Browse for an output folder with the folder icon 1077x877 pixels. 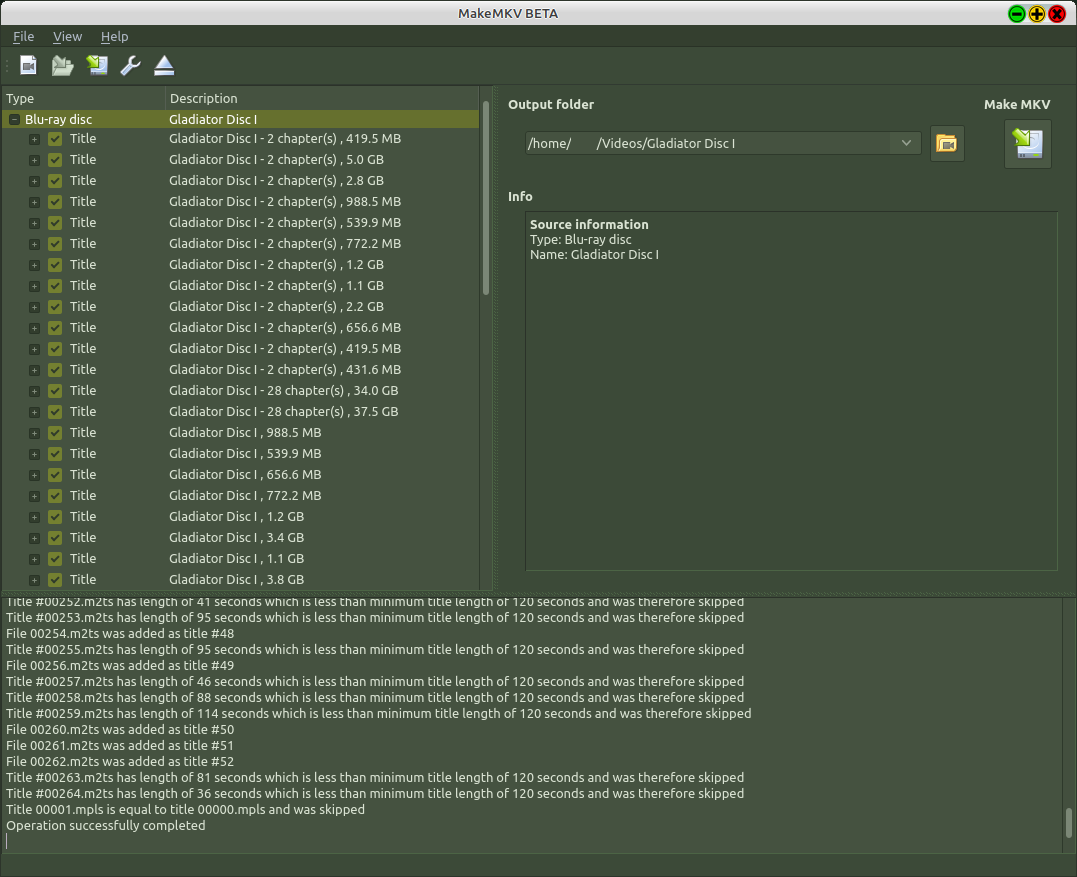click(947, 144)
